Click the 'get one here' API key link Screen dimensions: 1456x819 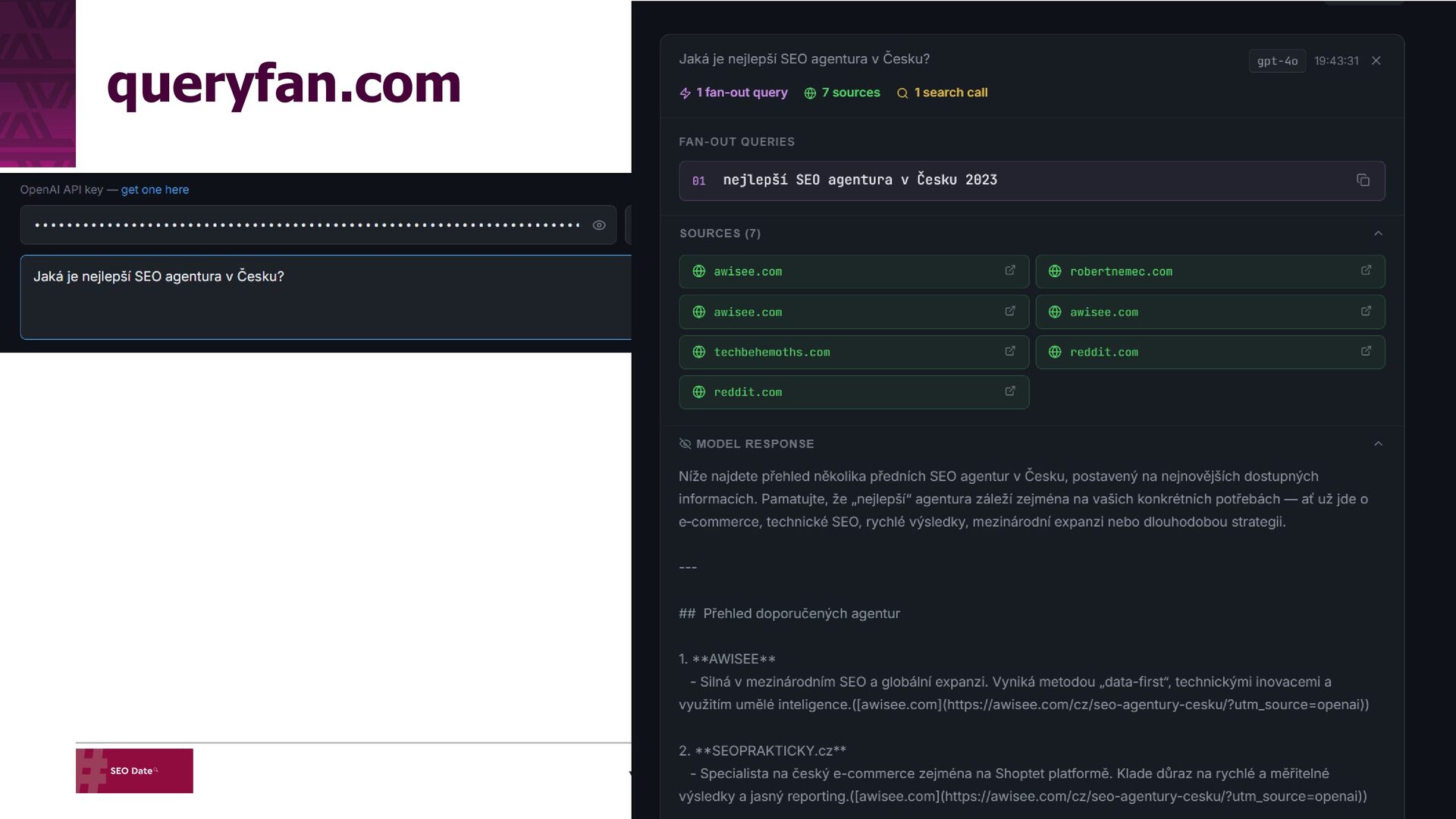[x=155, y=190]
